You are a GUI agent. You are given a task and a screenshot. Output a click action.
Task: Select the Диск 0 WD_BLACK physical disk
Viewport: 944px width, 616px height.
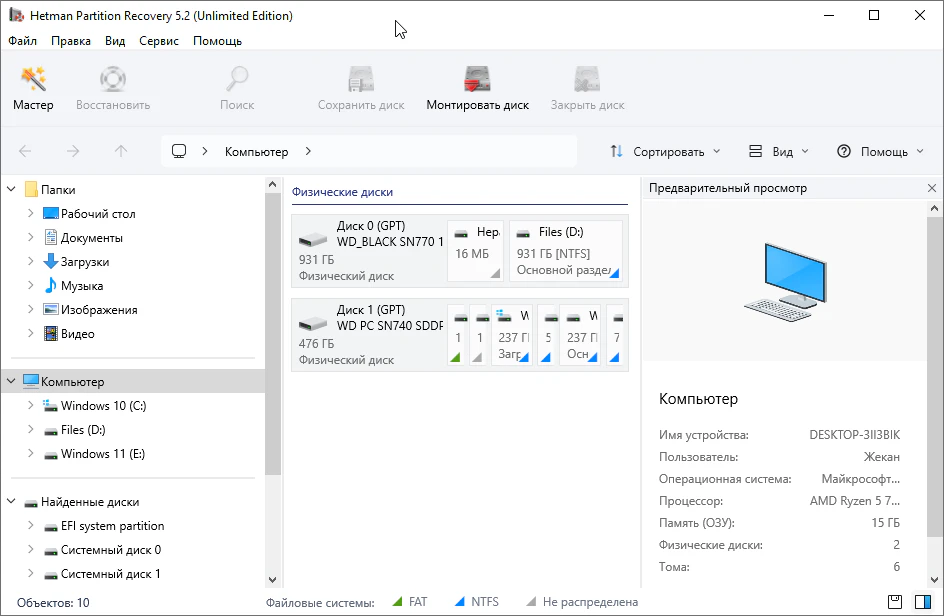(x=368, y=250)
